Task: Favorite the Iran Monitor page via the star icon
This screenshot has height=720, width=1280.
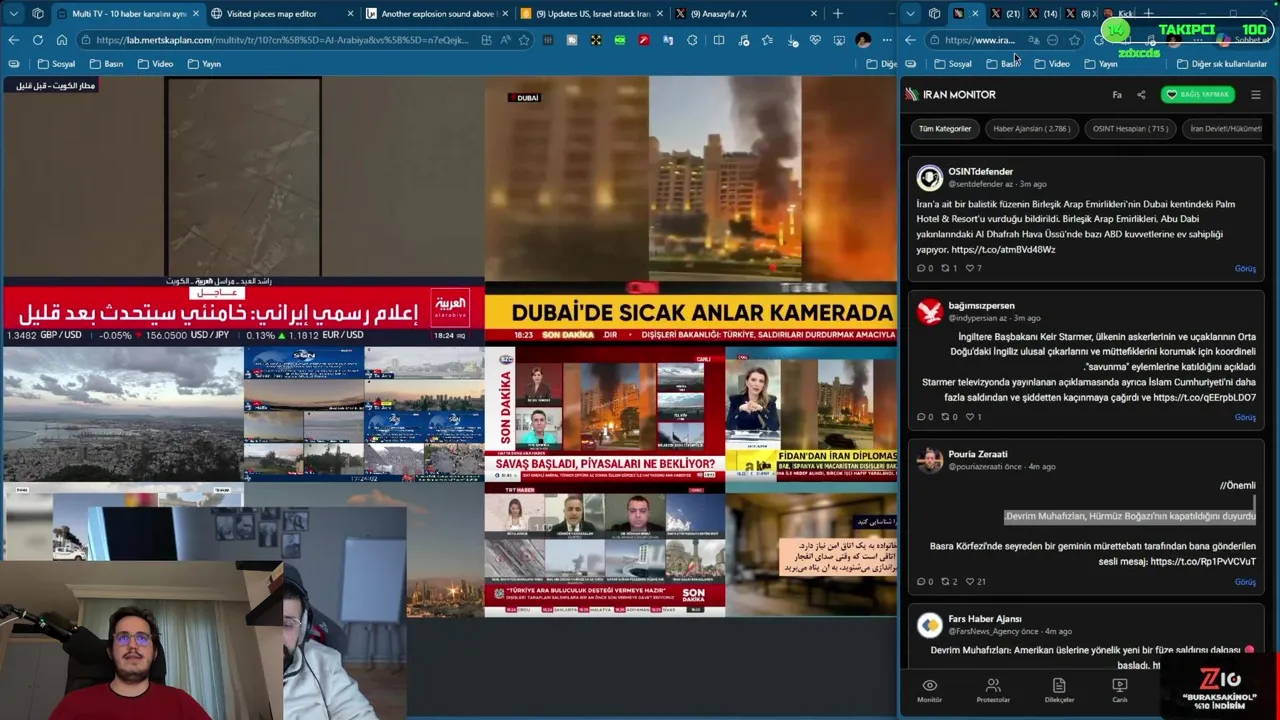Action: (x=1074, y=40)
